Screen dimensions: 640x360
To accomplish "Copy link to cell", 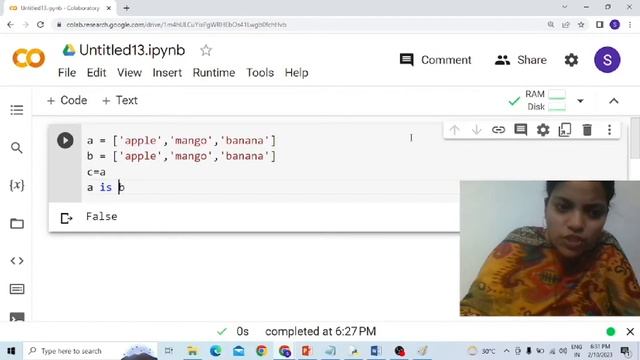I will point(498,130).
